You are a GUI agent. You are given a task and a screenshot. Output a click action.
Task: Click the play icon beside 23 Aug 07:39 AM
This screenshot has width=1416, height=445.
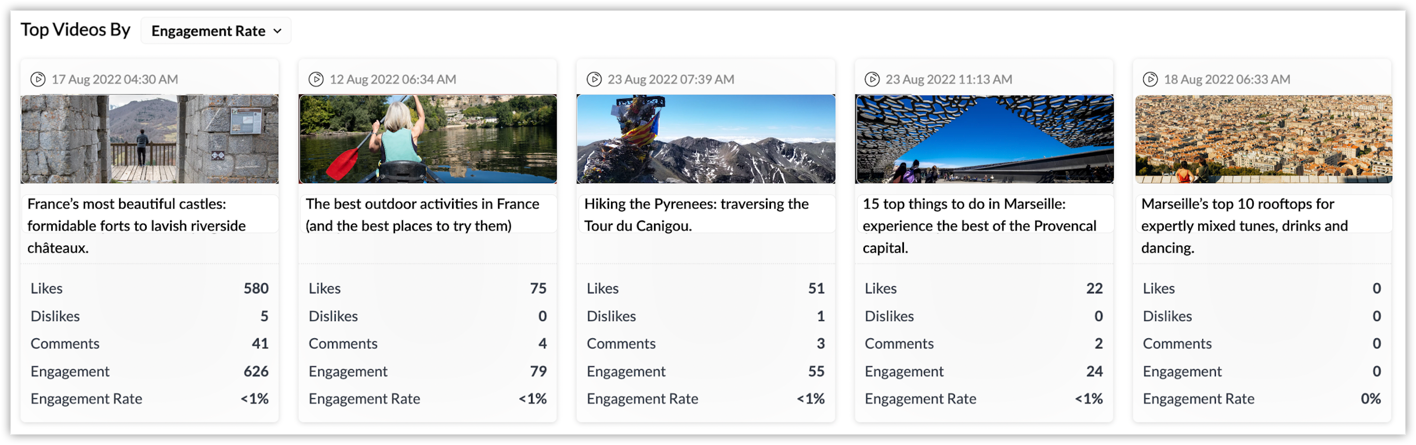tap(593, 79)
